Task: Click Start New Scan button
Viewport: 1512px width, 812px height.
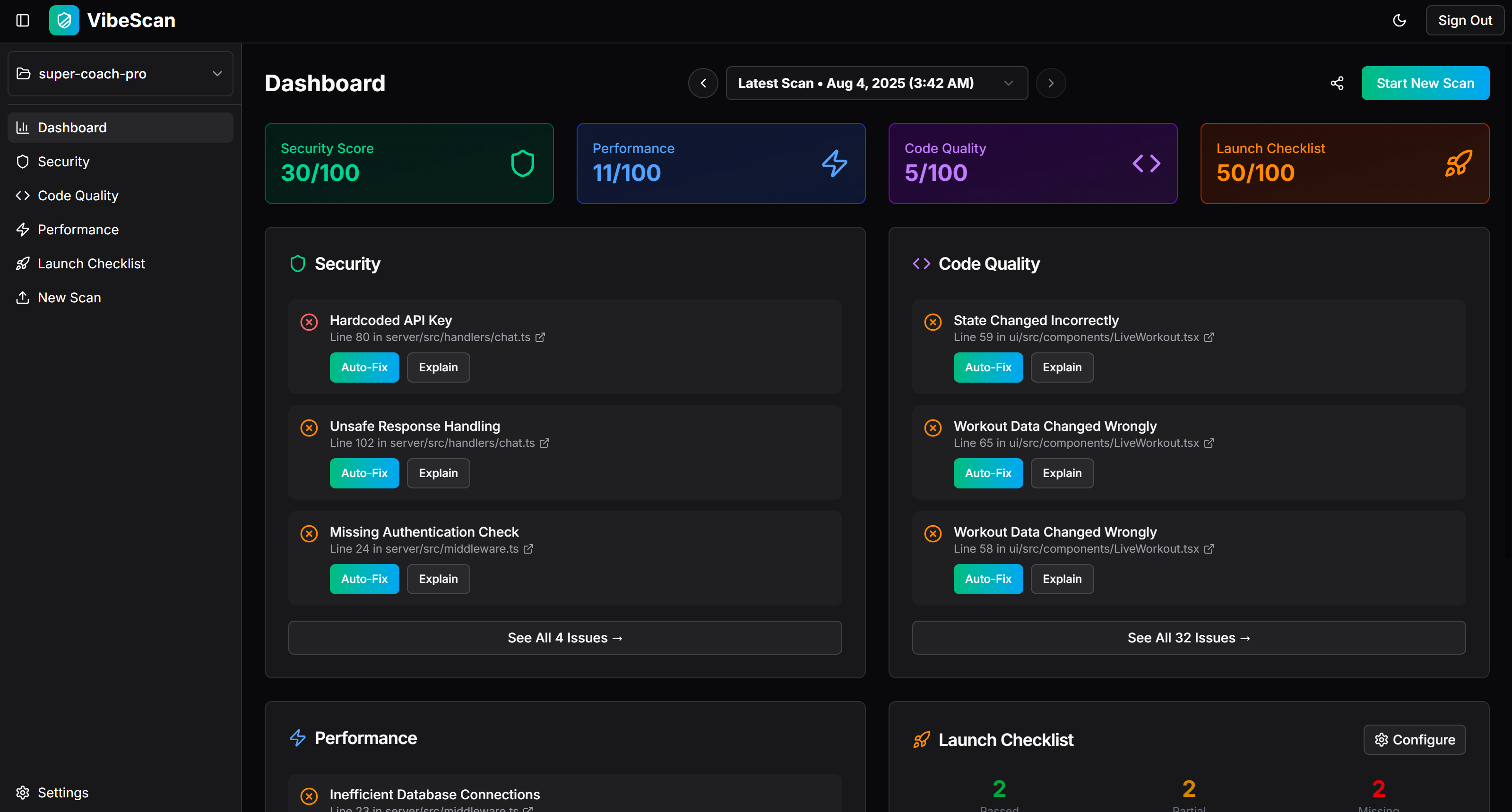Action: click(x=1425, y=83)
